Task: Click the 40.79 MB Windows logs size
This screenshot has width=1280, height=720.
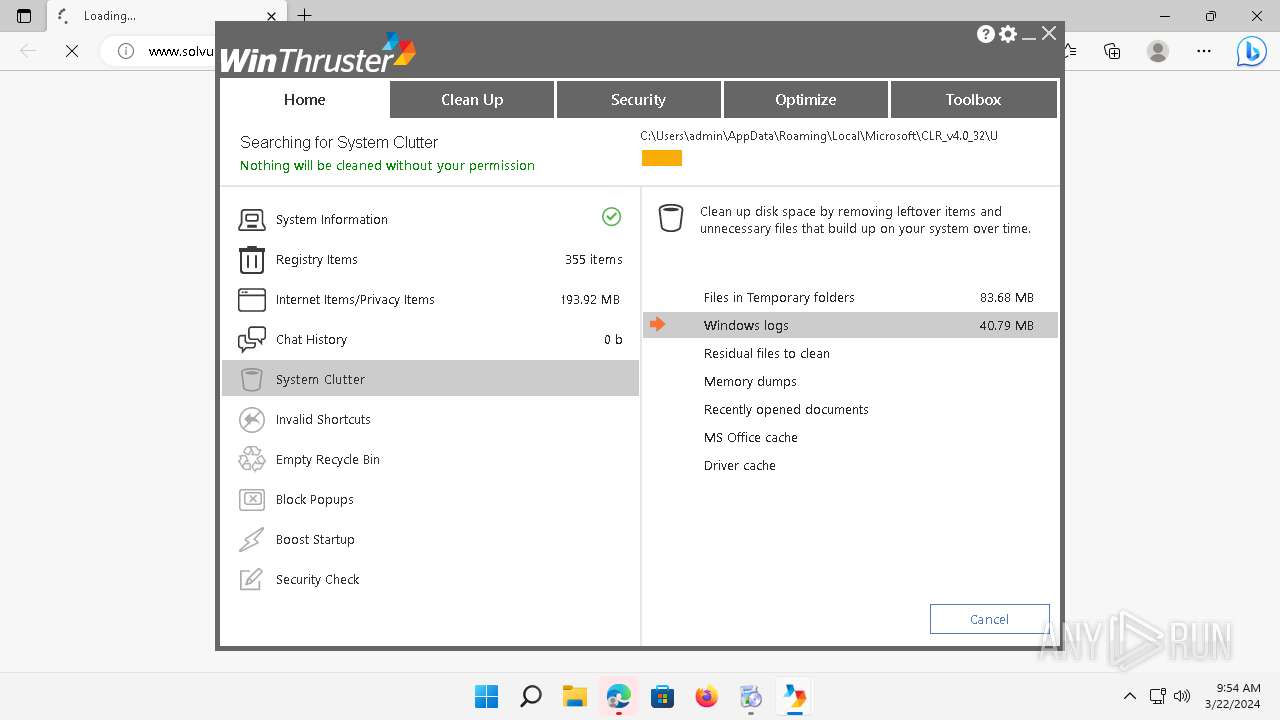Action: (x=1007, y=325)
